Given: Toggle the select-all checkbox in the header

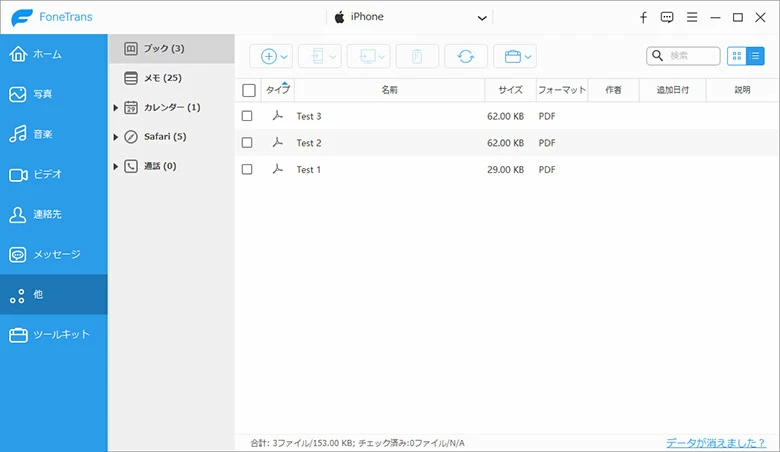Looking at the screenshot, I should (x=249, y=90).
